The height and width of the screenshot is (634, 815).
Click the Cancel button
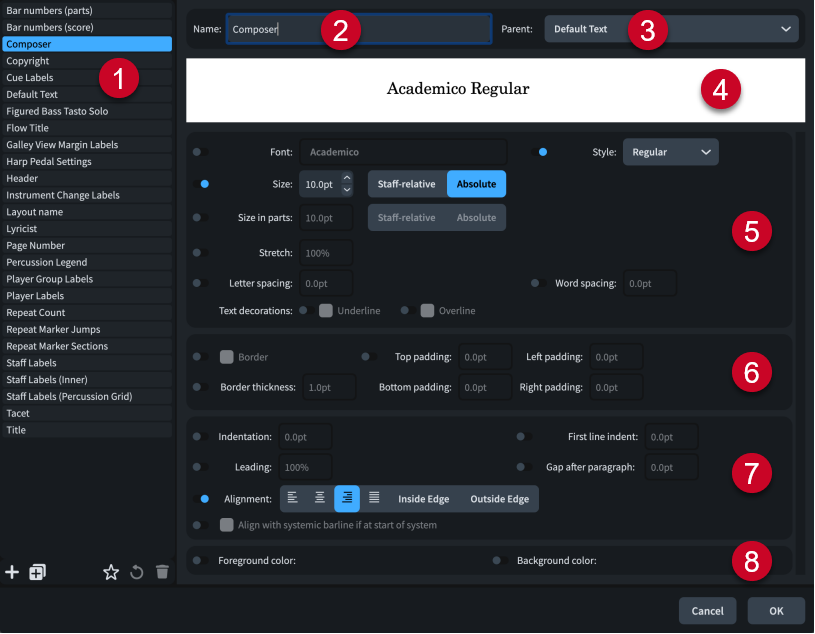[707, 610]
